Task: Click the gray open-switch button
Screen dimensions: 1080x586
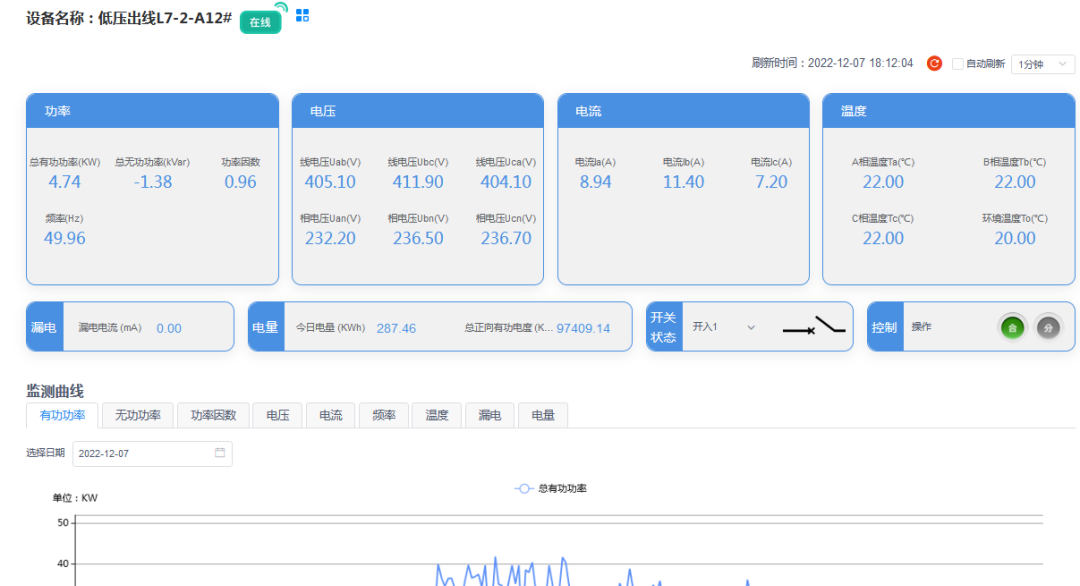Action: [x=1048, y=328]
